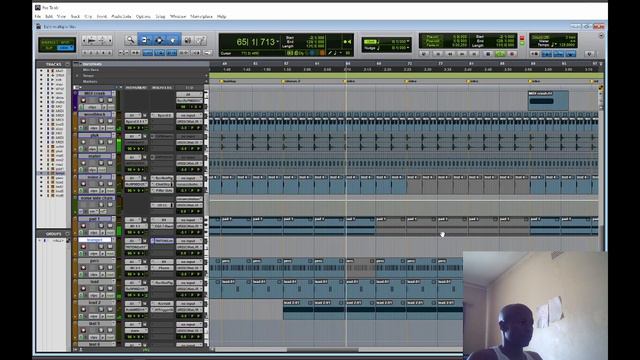Open the Edit window toolbar menu
This screenshot has width=640, height=360.
(601, 36)
